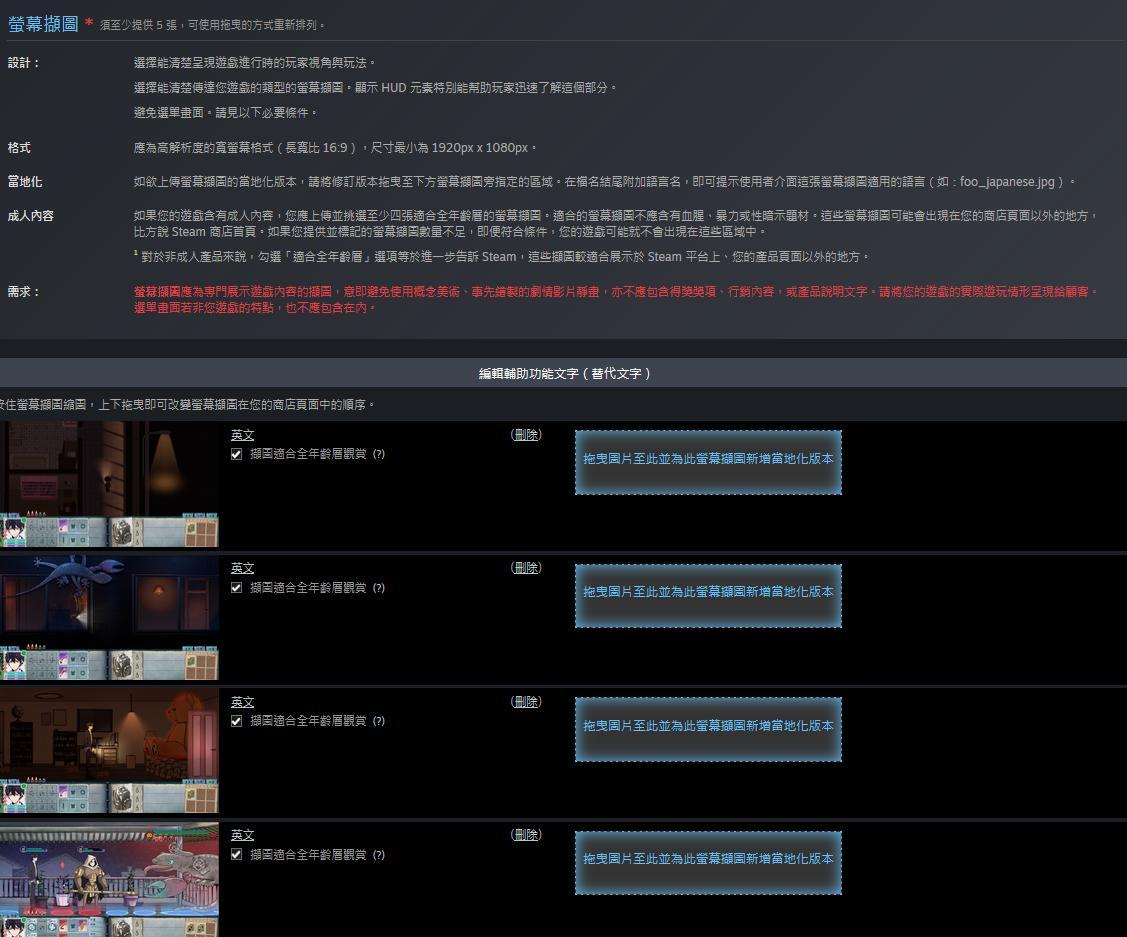This screenshot has height=937, width=1127.
Task: Open the (?) help icon on first screenshot row
Action: pos(378,454)
